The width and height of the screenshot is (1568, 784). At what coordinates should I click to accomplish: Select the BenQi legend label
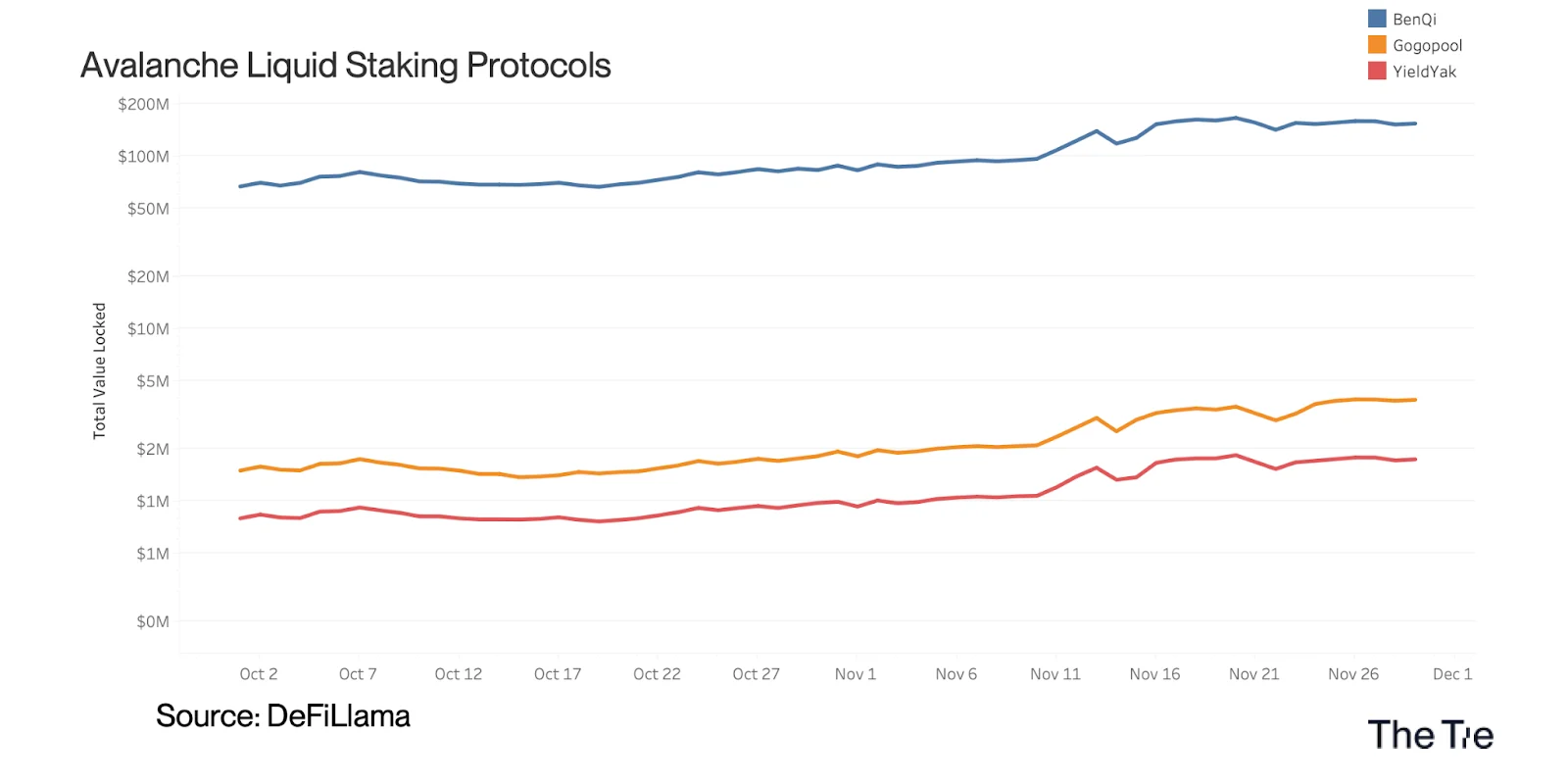pyautogui.click(x=1414, y=20)
